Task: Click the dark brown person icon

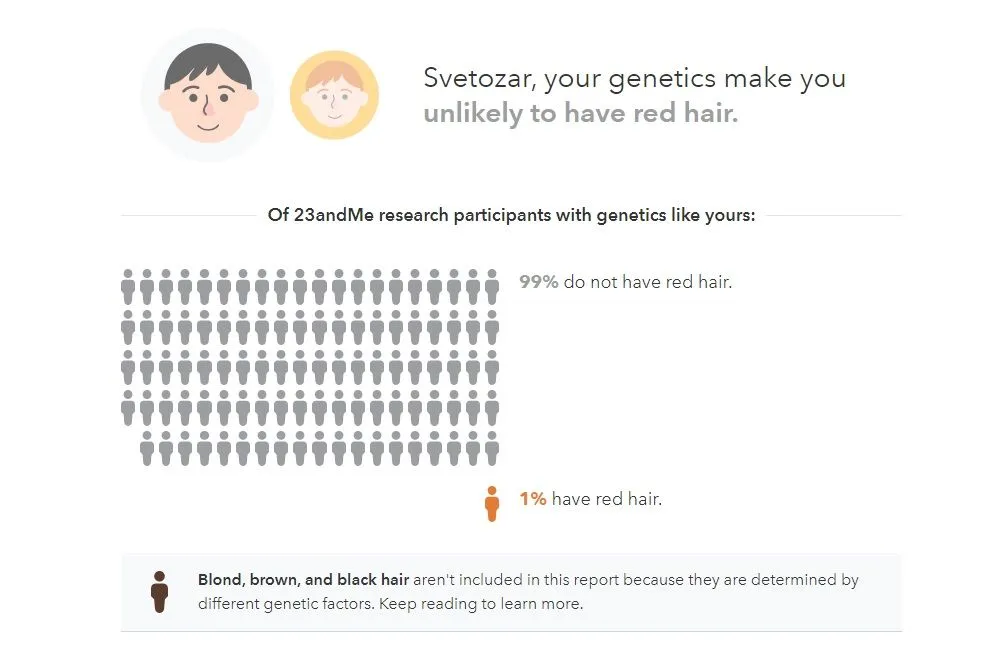Action: [x=158, y=591]
